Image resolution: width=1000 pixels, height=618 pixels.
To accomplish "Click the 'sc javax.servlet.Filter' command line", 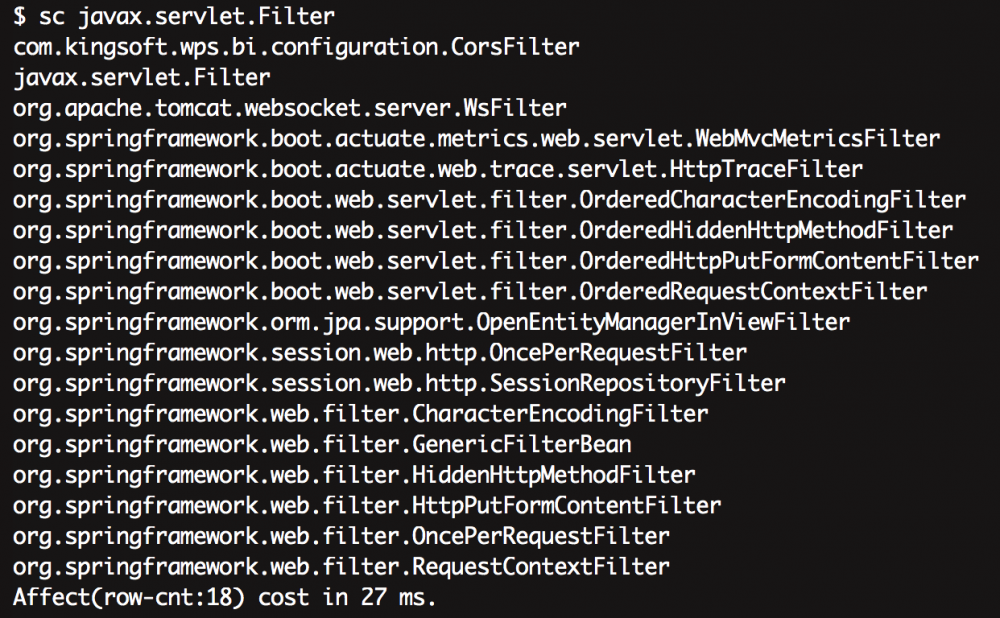I will (174, 16).
